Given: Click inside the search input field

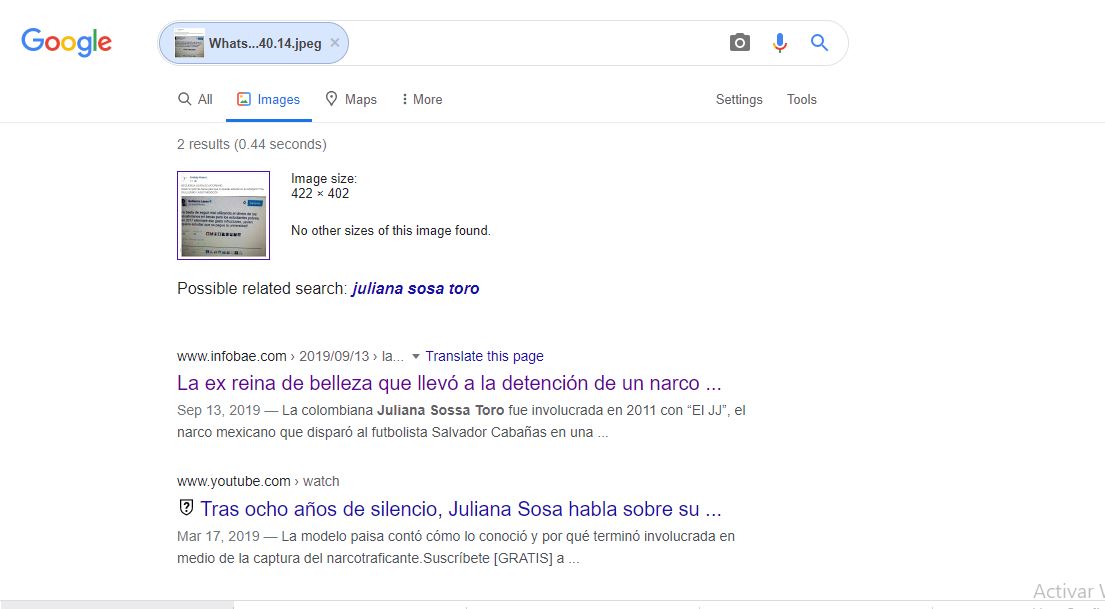Looking at the screenshot, I should pyautogui.click(x=530, y=43).
